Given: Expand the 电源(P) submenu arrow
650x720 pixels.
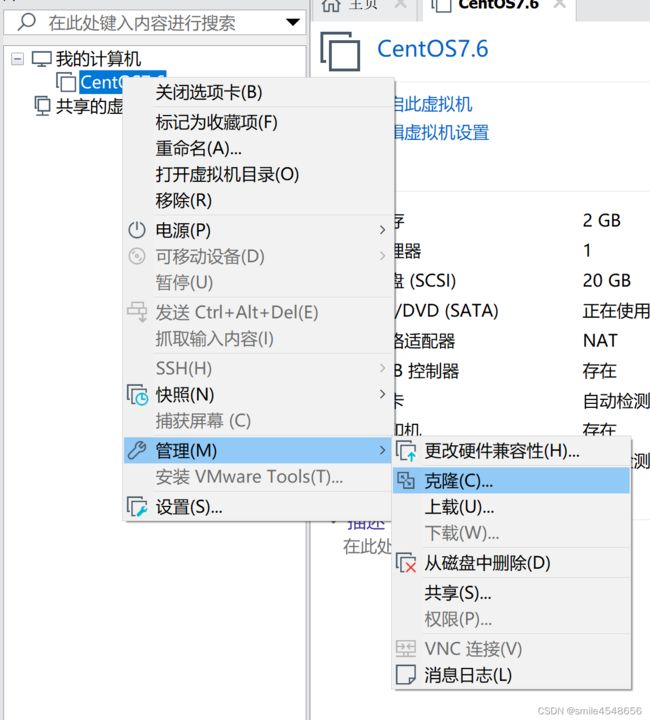Looking at the screenshot, I should 382,230.
